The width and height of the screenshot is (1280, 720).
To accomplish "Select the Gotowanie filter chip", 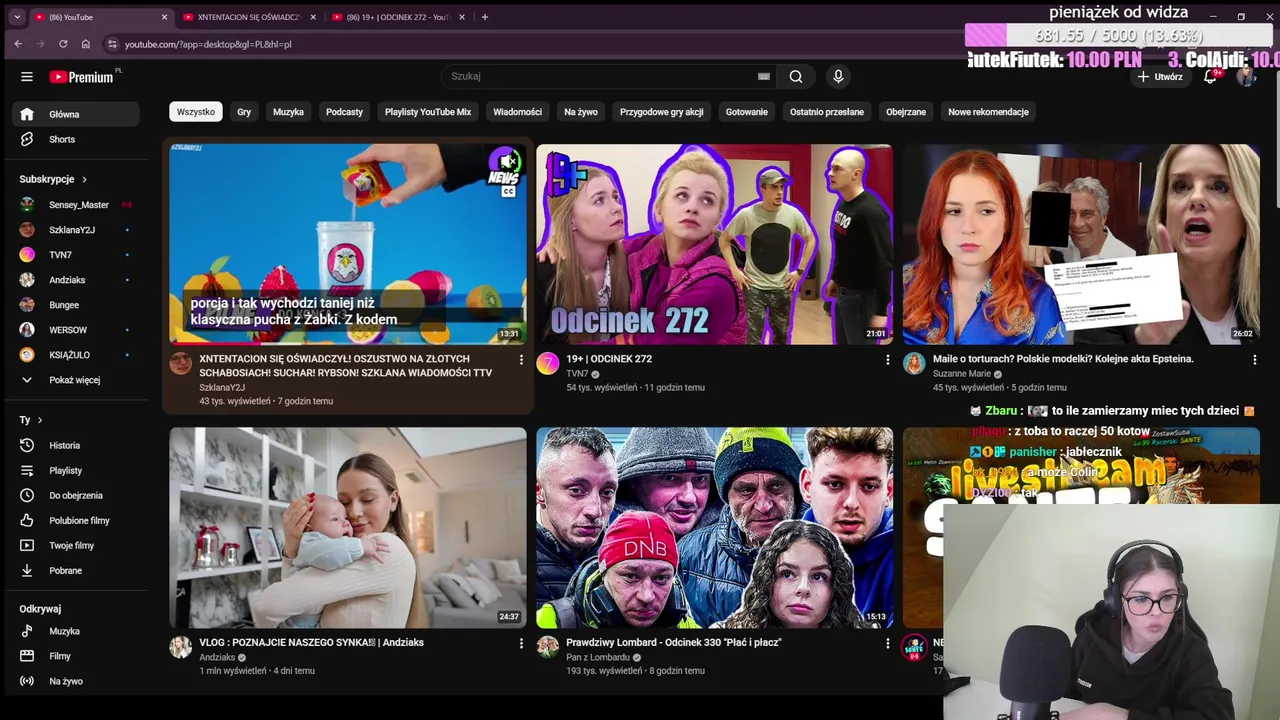I will pyautogui.click(x=747, y=112).
